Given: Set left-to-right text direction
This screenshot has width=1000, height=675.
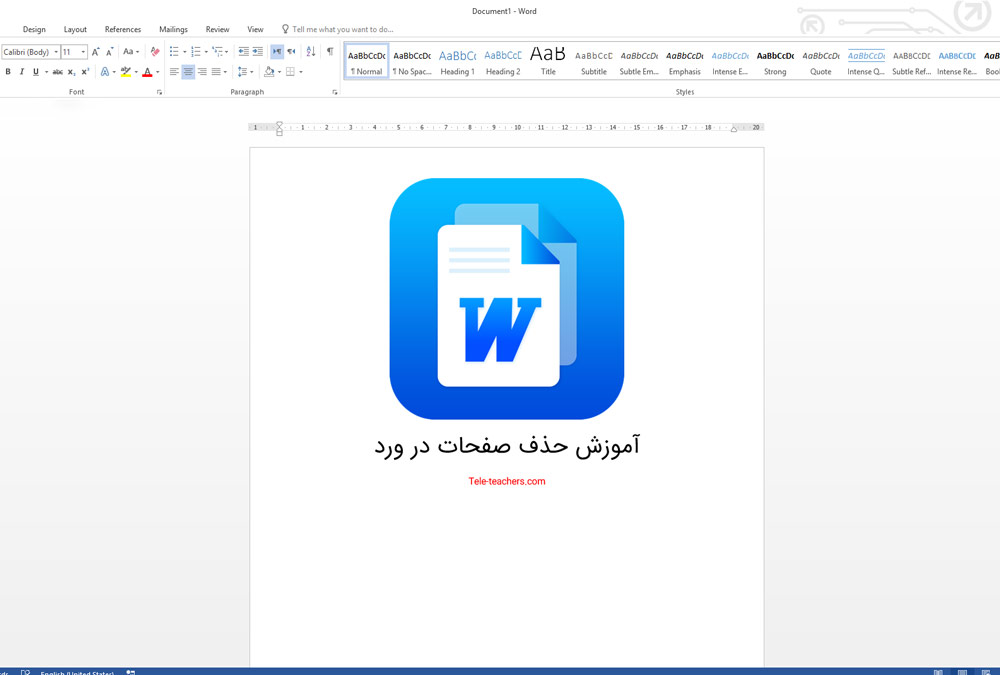Looking at the screenshot, I should pyautogui.click(x=277, y=52).
